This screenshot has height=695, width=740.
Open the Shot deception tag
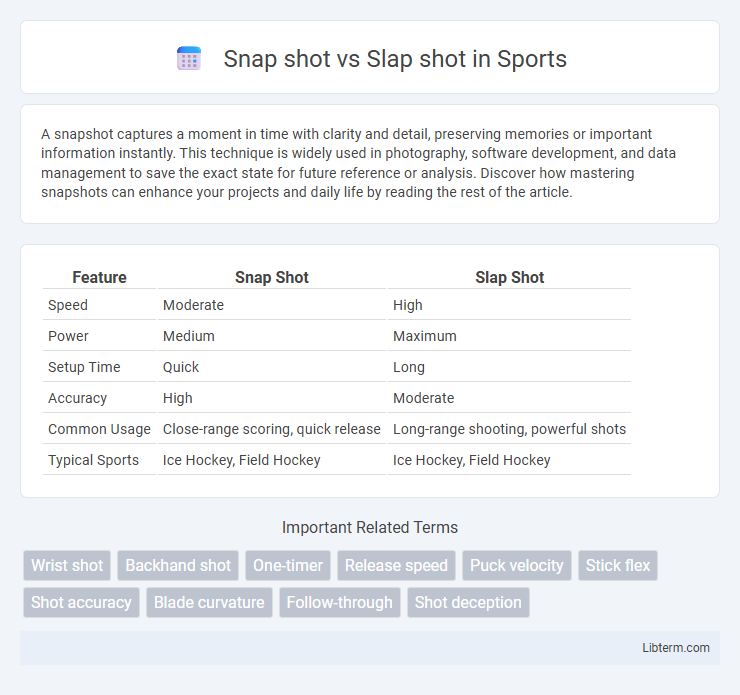(468, 603)
